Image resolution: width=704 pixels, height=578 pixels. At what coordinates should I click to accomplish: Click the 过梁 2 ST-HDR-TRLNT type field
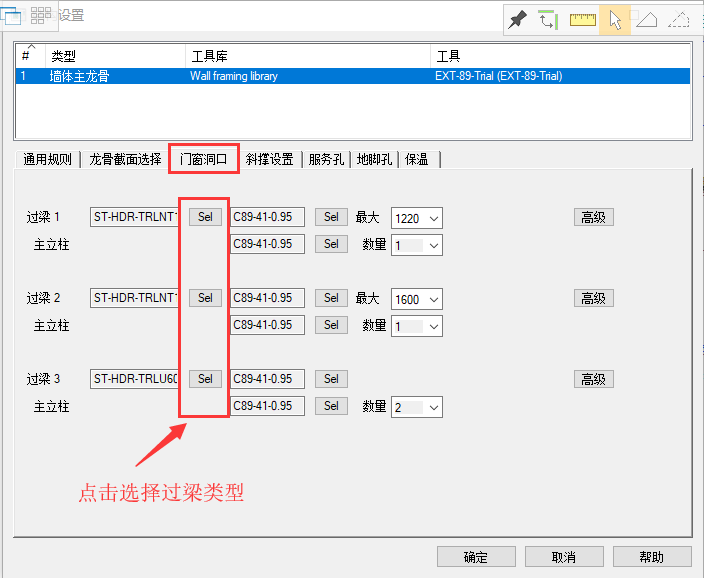135,298
